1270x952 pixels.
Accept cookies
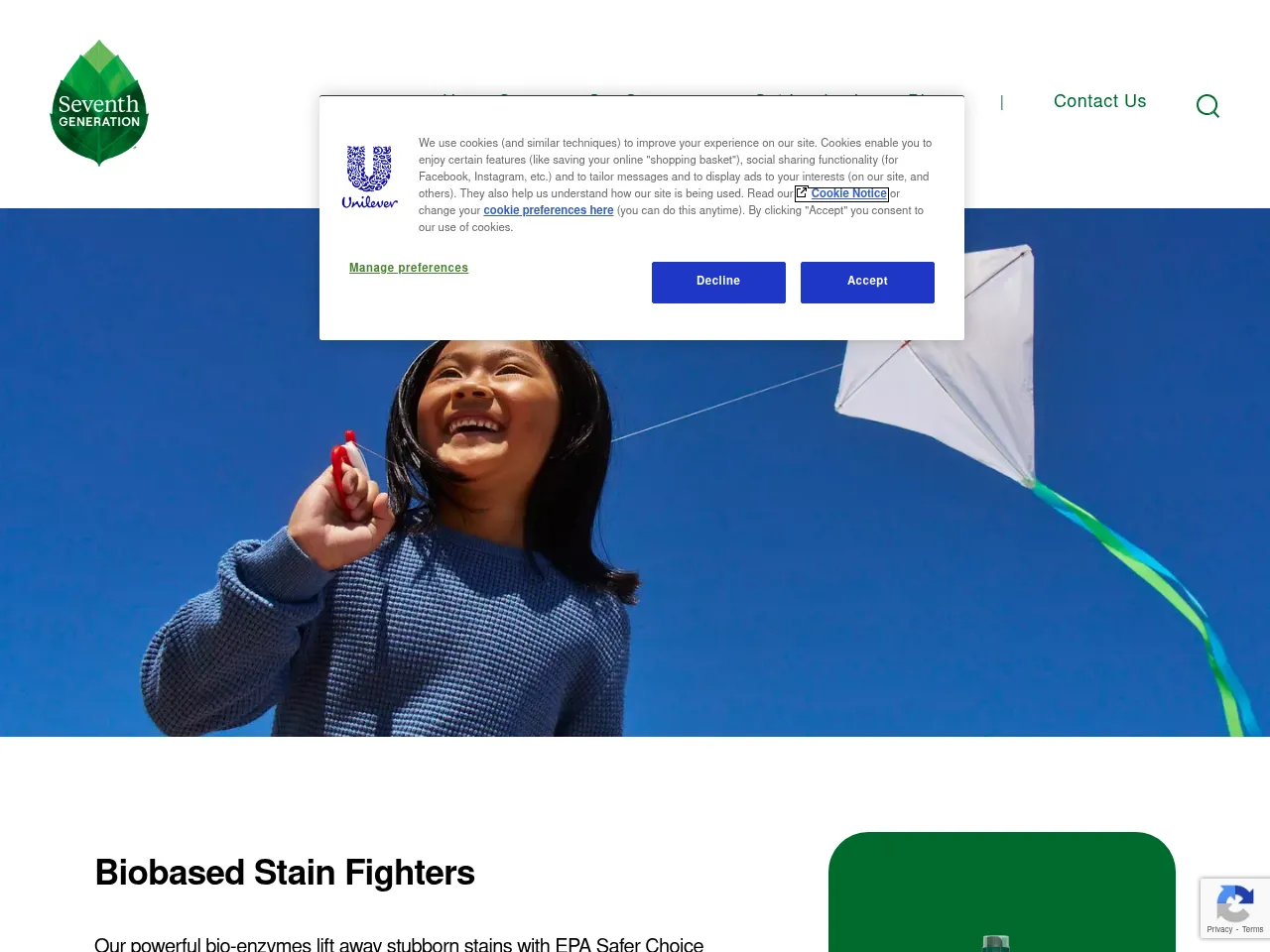867,282
